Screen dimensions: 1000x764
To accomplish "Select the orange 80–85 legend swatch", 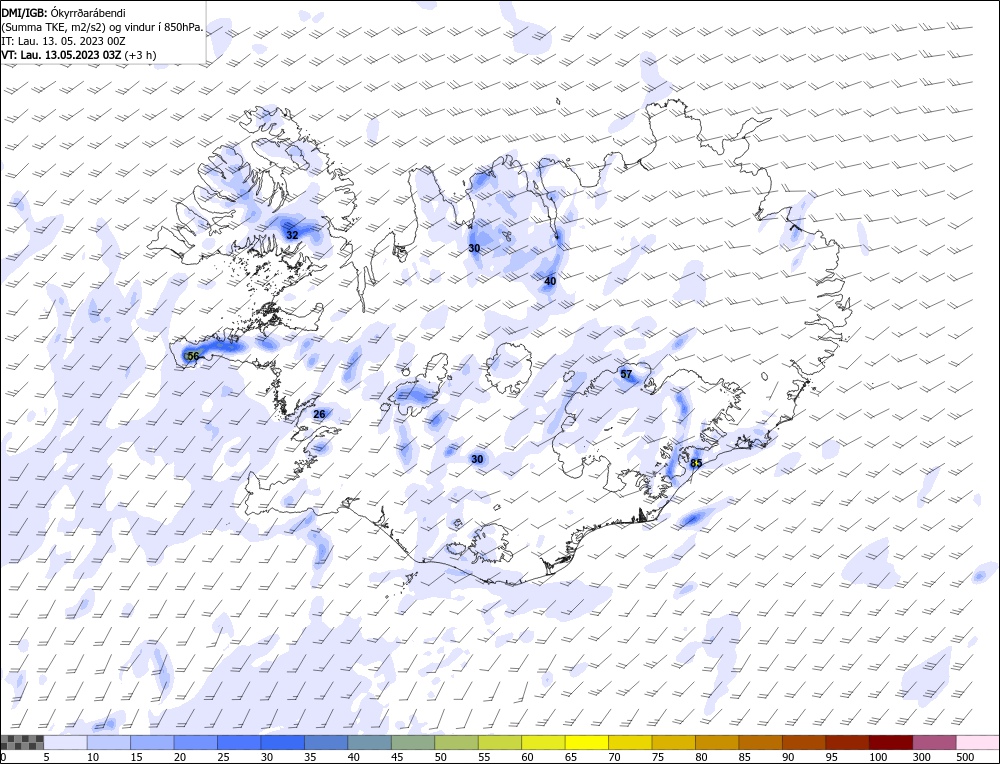I will tap(717, 742).
